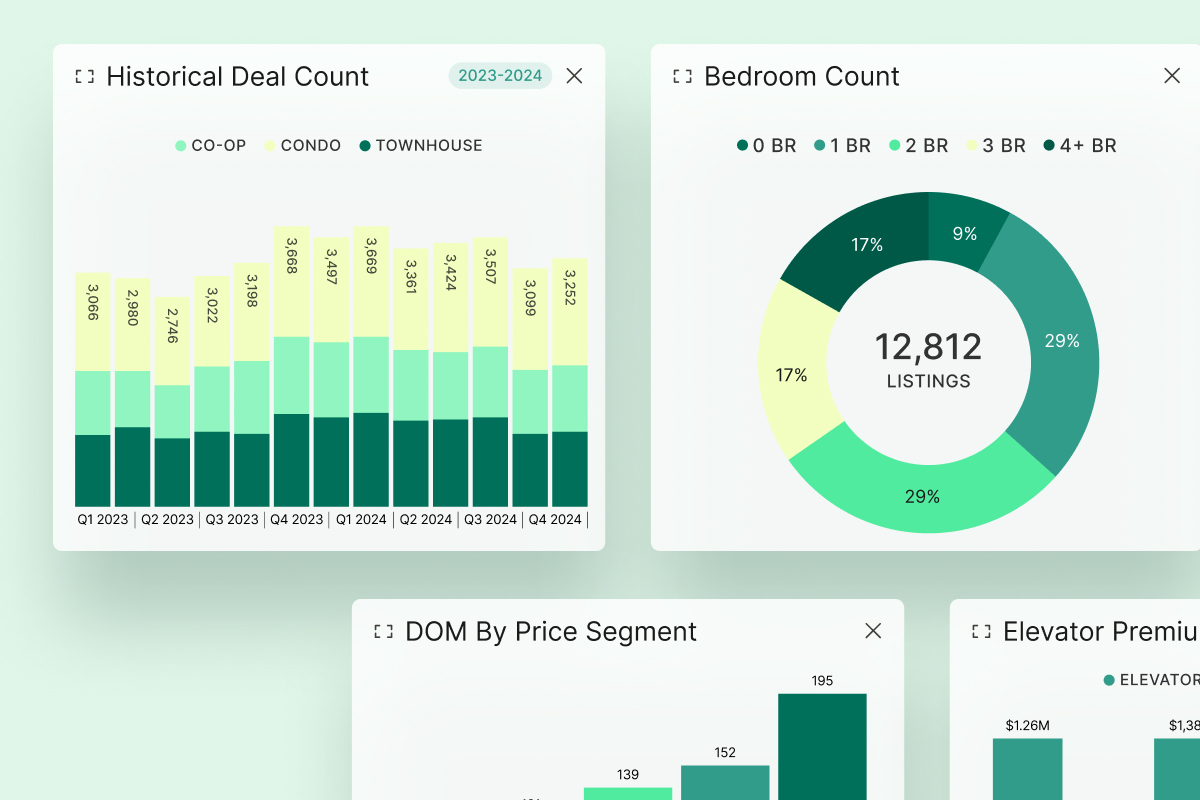The width and height of the screenshot is (1200, 800).
Task: Click the bar labeled 3,424
Action: click(x=450, y=375)
